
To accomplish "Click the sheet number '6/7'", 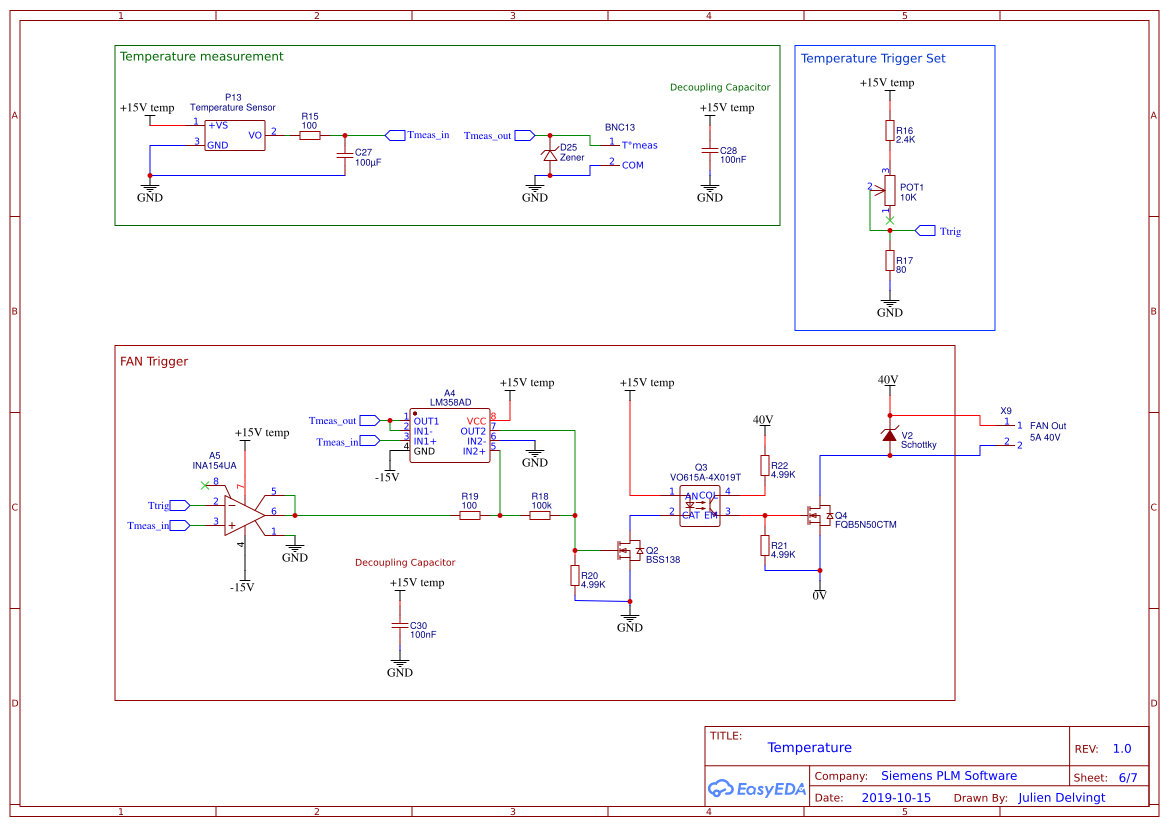I will click(1128, 778).
